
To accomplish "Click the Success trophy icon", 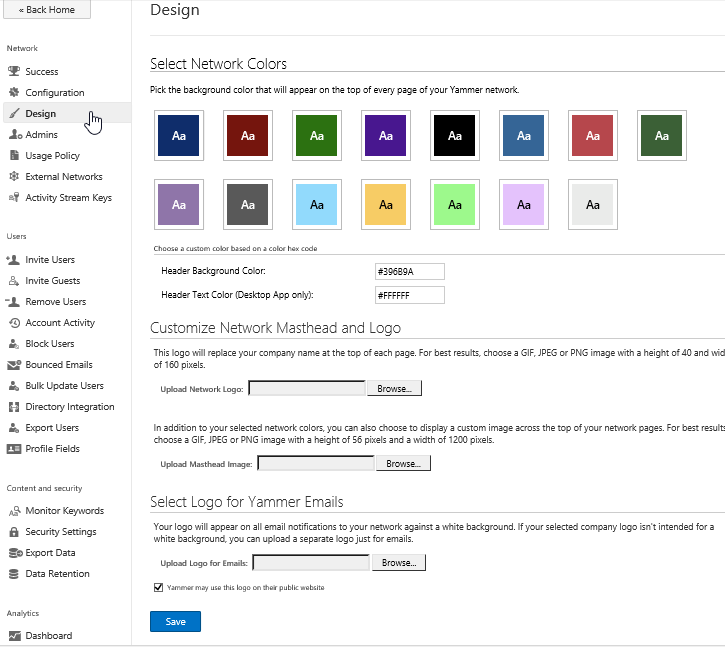I will (x=14, y=72).
